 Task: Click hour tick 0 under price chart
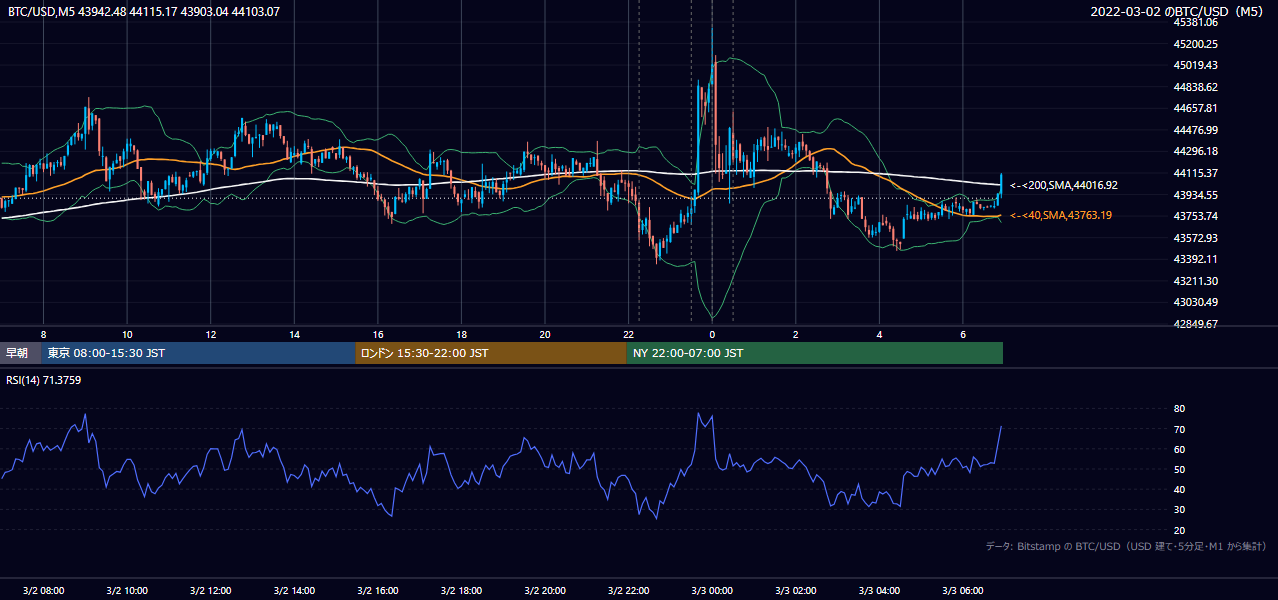pos(712,334)
